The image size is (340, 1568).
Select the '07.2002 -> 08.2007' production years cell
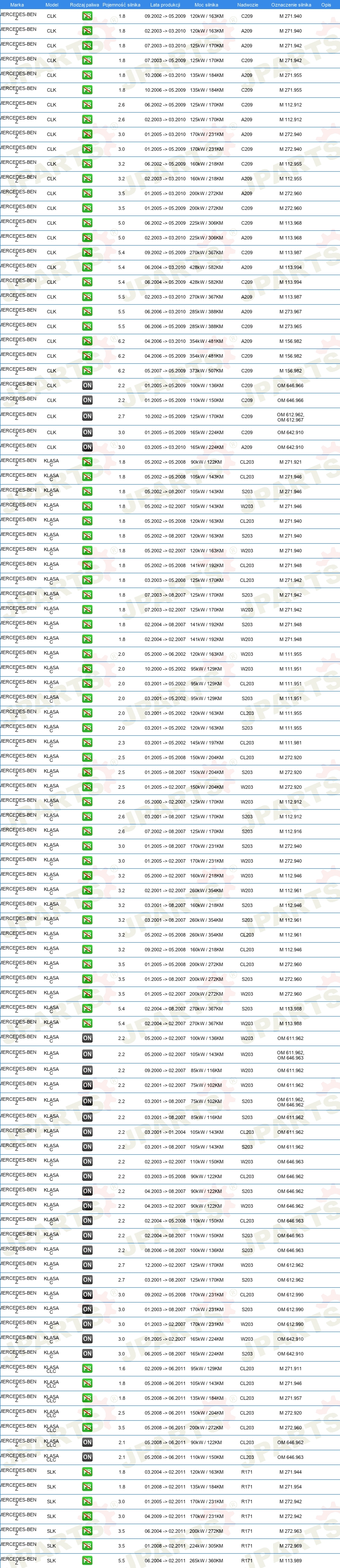[x=165, y=831]
